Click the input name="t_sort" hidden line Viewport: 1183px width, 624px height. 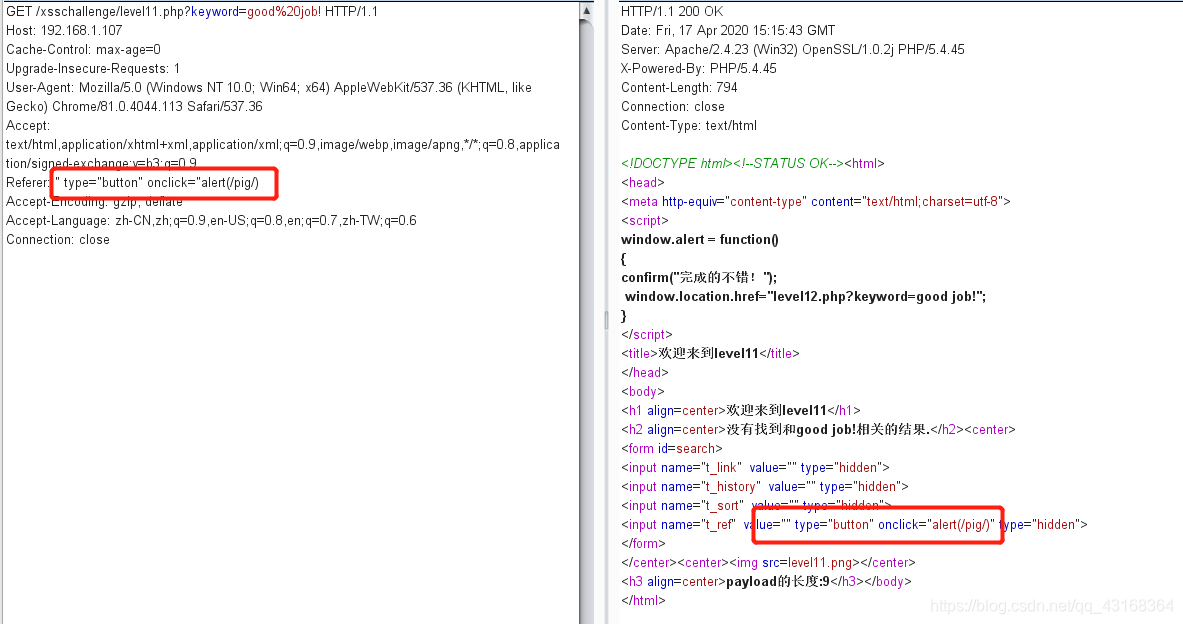[757, 506]
